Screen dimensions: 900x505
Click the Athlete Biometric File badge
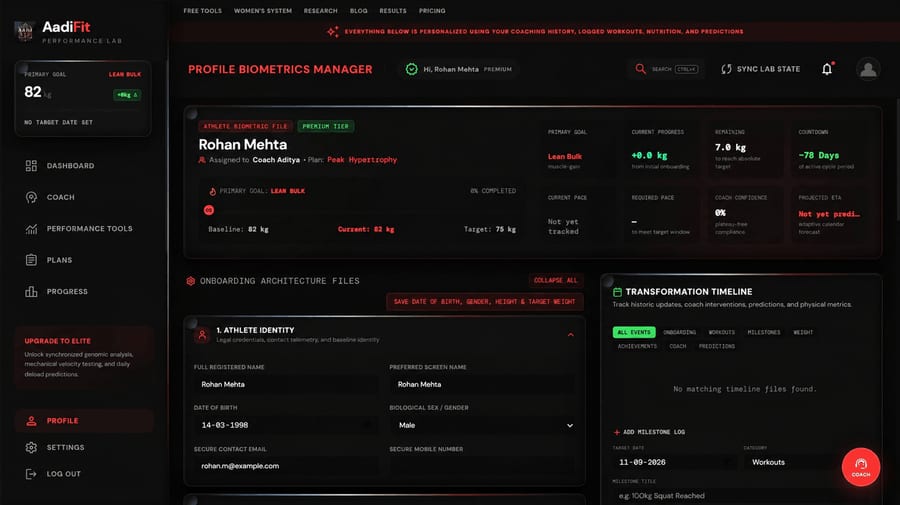(245, 126)
